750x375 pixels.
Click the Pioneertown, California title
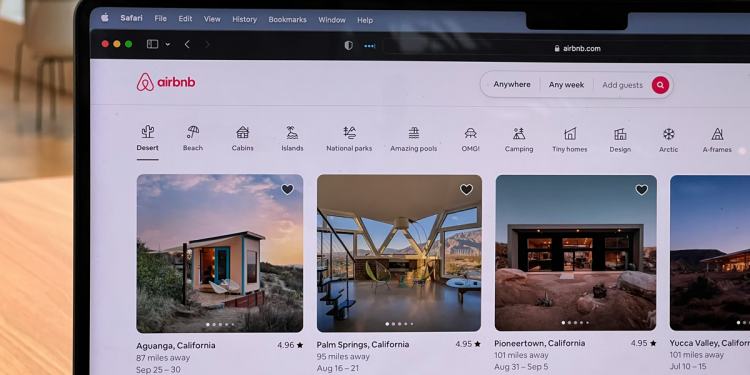tap(540, 343)
